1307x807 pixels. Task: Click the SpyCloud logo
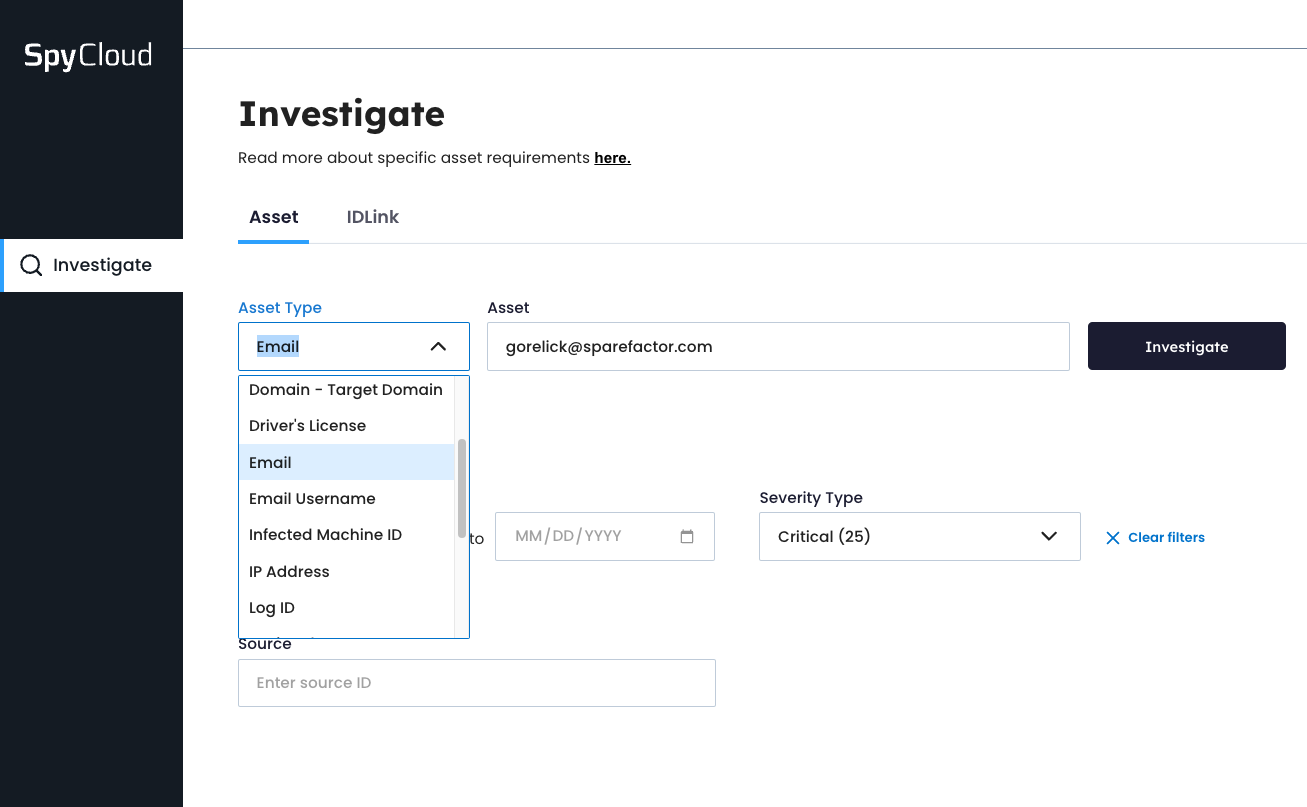point(88,55)
